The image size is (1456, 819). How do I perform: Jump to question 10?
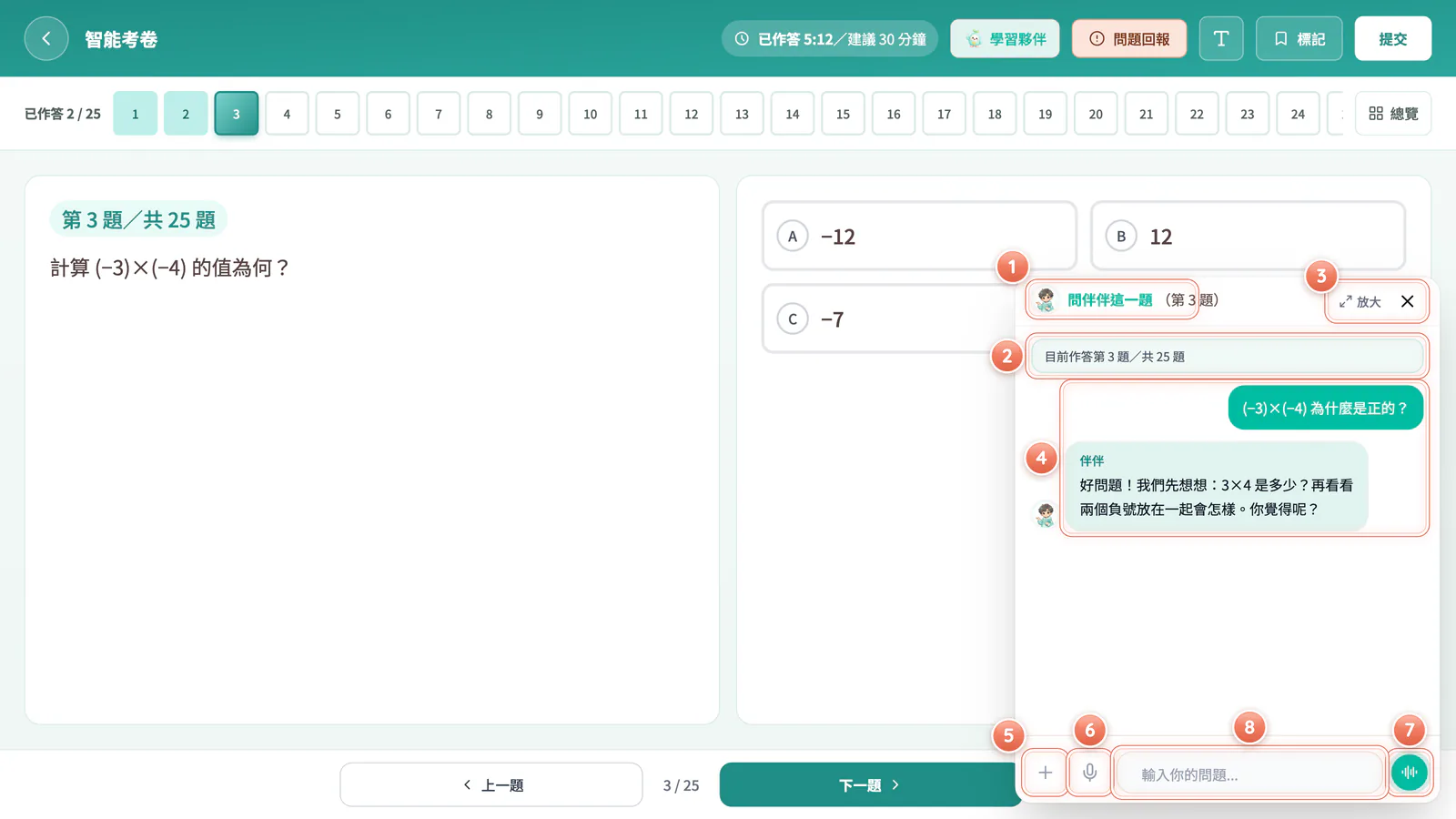click(x=591, y=114)
